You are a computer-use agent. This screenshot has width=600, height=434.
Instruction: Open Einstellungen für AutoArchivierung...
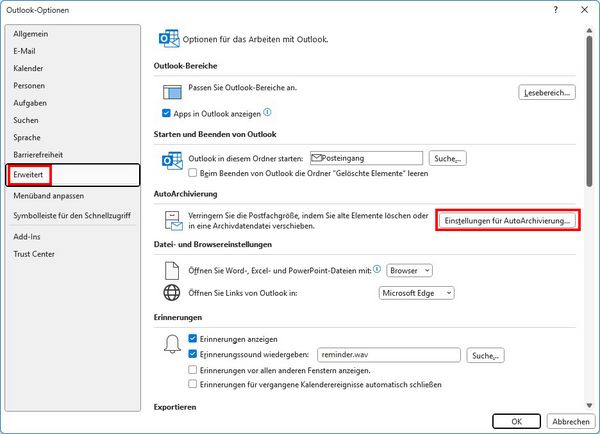(507, 220)
